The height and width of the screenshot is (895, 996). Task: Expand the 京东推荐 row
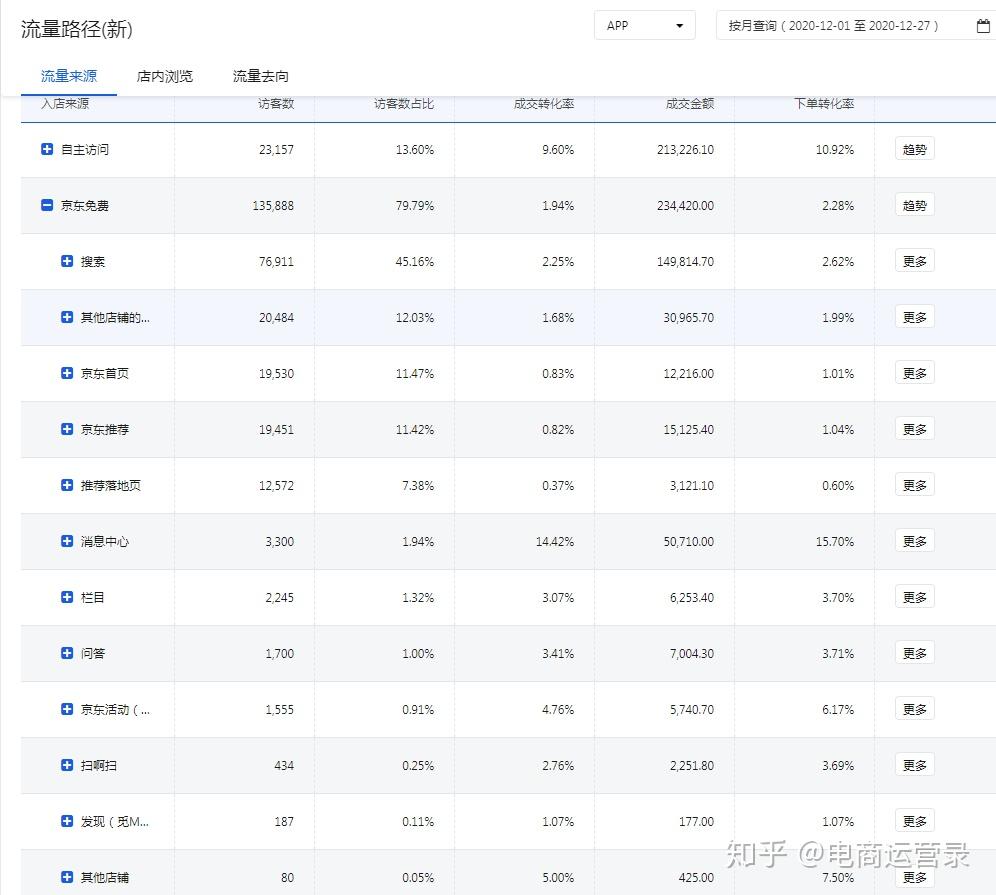67,429
